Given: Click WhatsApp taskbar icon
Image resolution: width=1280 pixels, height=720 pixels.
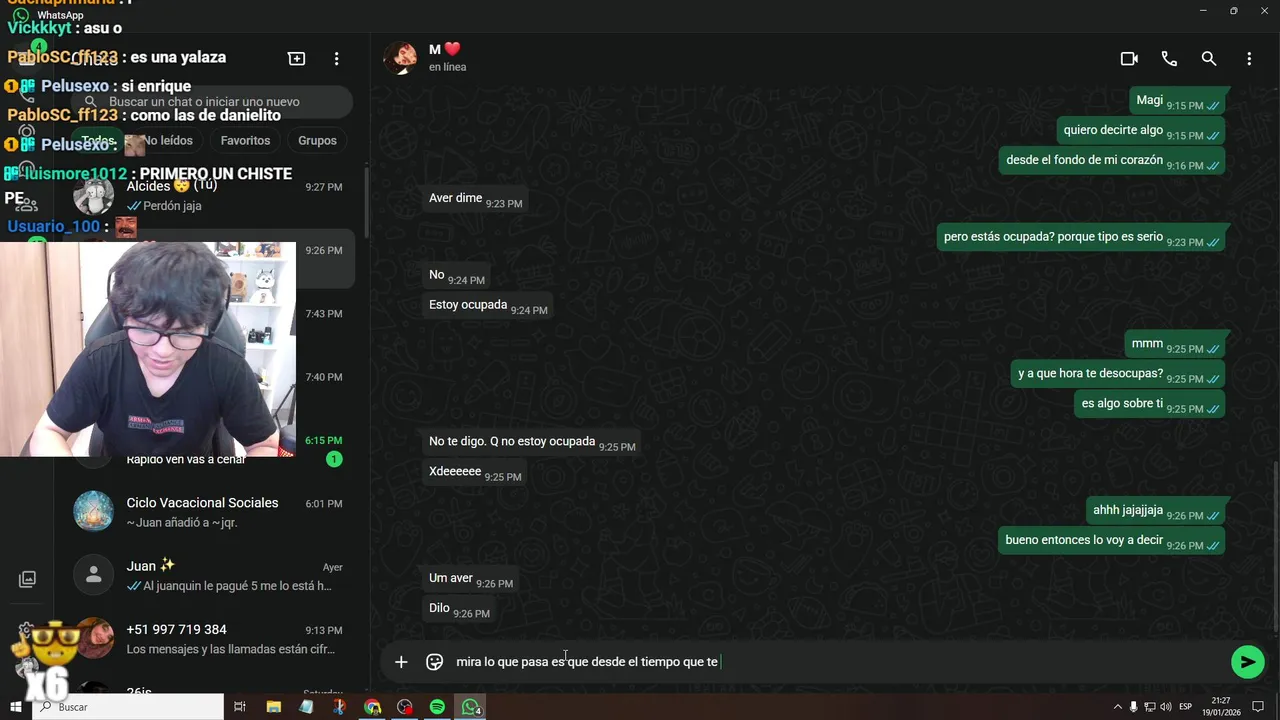Looking at the screenshot, I should click(470, 707).
